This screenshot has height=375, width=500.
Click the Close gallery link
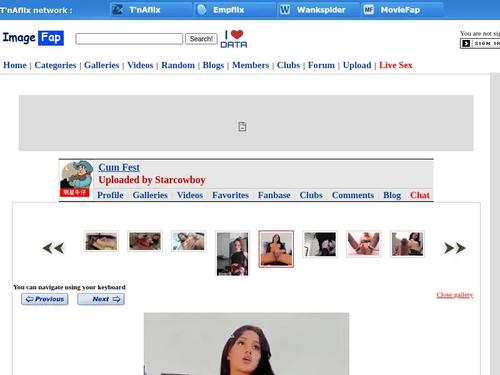click(455, 295)
